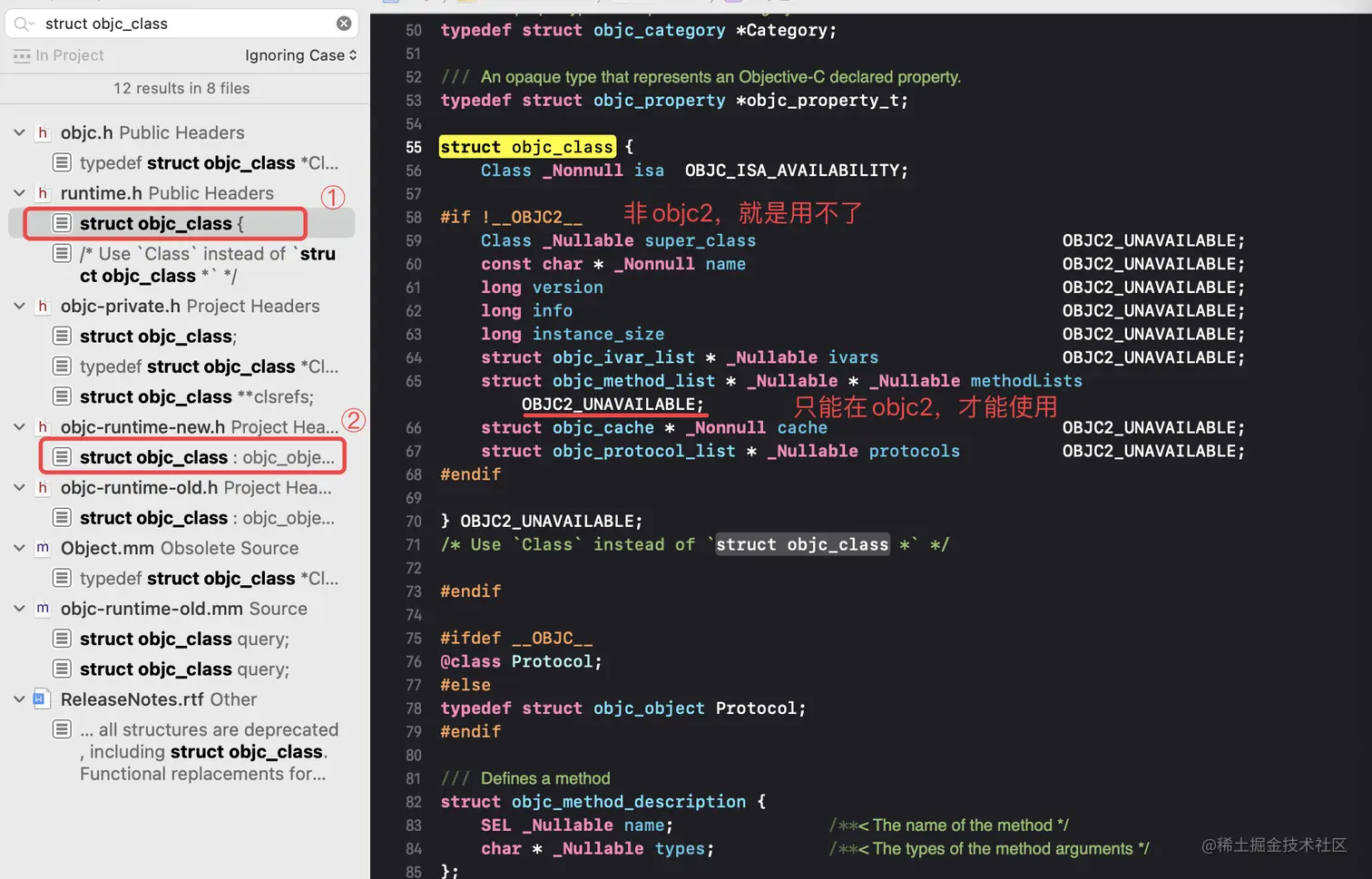
Task: Click the objc.h header file icon
Action: pos(43,132)
